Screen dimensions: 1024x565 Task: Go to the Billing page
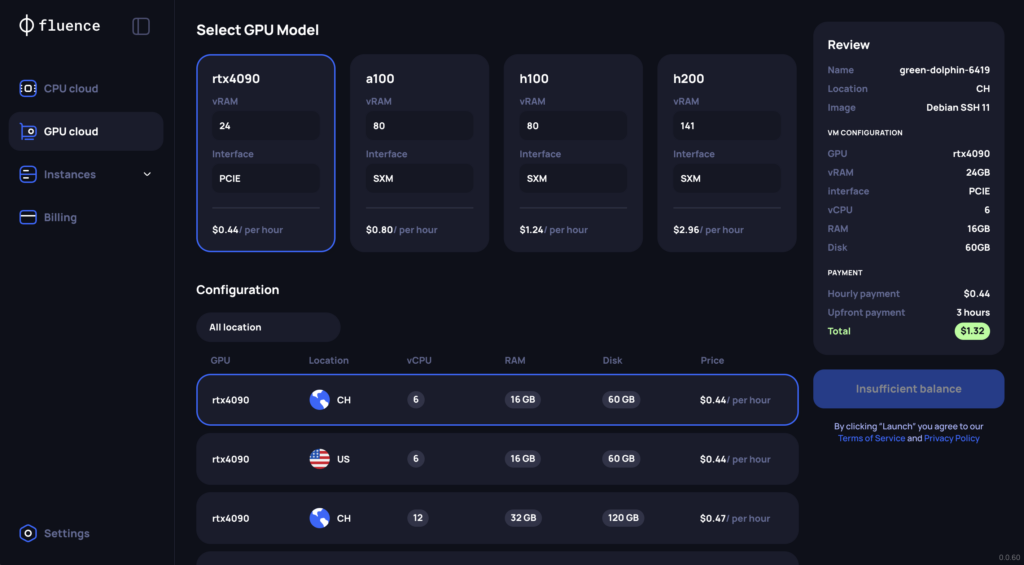[x=60, y=218]
